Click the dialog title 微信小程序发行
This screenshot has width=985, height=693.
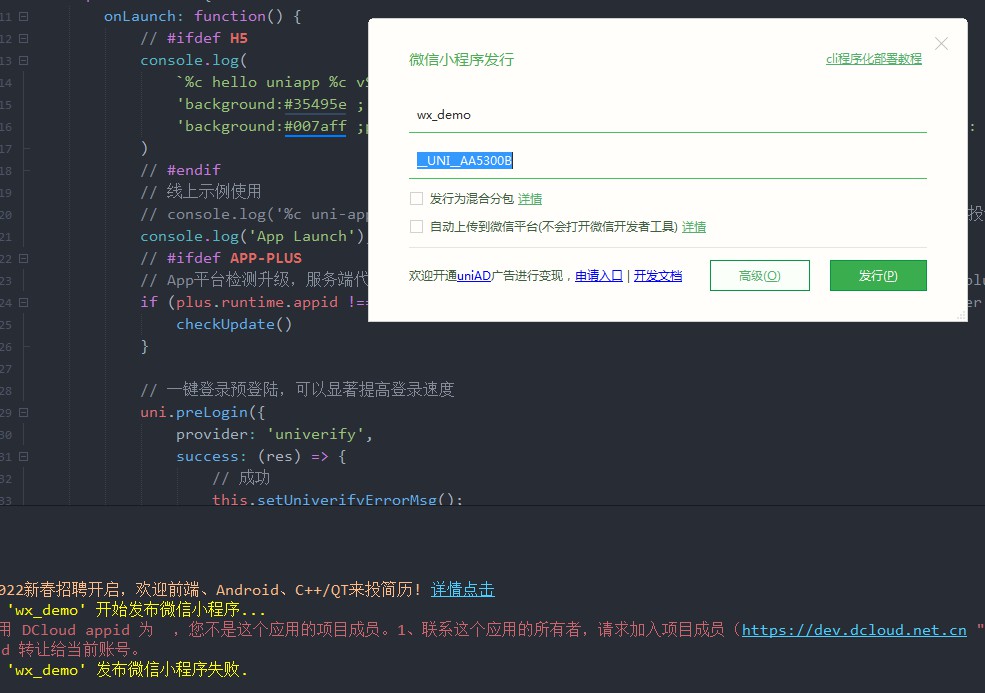461,60
